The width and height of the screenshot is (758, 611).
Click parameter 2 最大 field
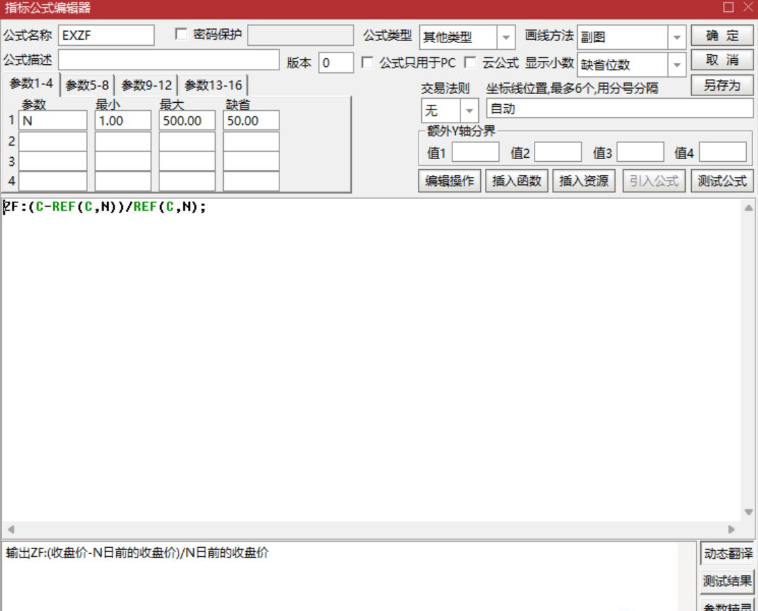pos(187,141)
